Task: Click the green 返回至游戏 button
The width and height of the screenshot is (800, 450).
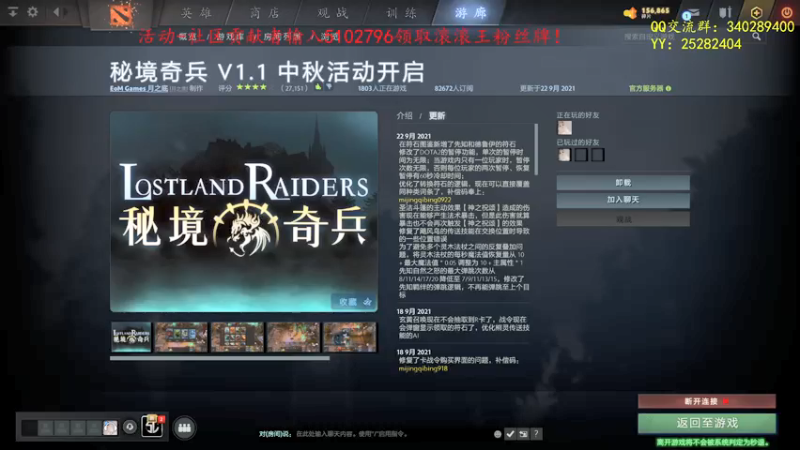Action: tap(707, 423)
